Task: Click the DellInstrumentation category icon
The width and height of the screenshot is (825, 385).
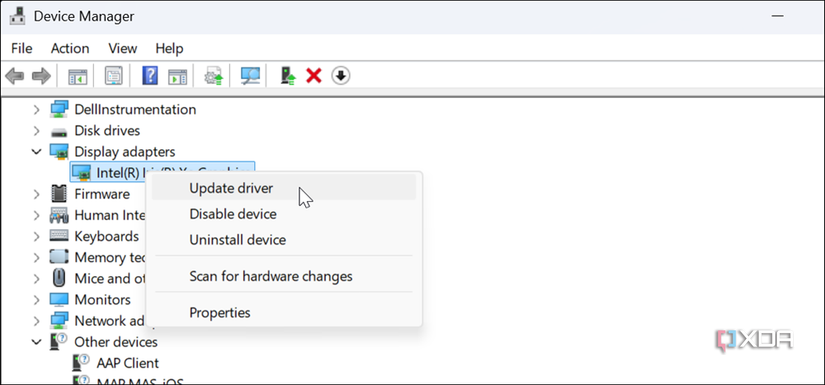Action: [59, 109]
